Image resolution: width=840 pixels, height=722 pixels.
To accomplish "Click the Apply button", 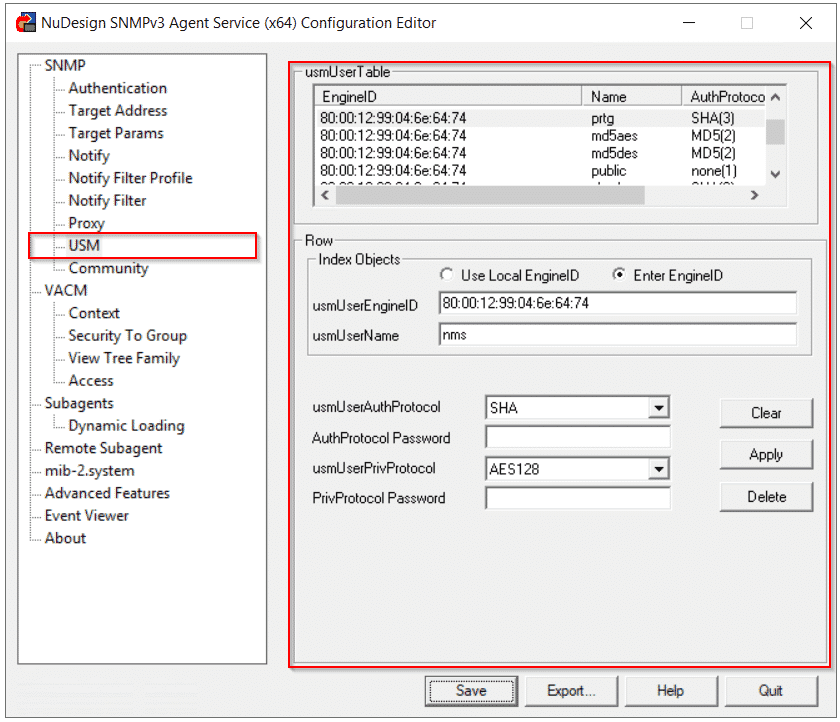I will pos(766,455).
